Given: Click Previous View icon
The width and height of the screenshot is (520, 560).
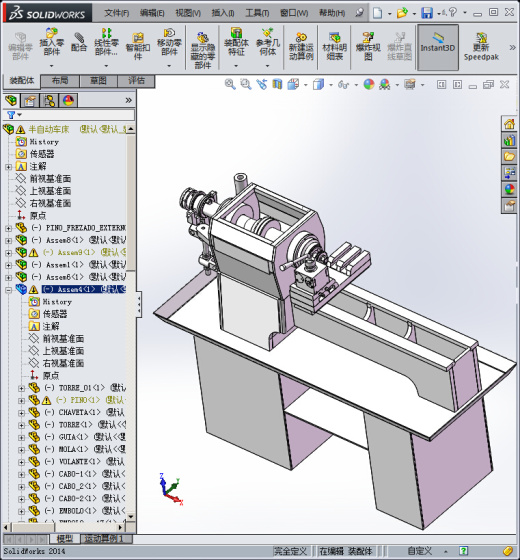Looking at the screenshot, I should tap(261, 85).
